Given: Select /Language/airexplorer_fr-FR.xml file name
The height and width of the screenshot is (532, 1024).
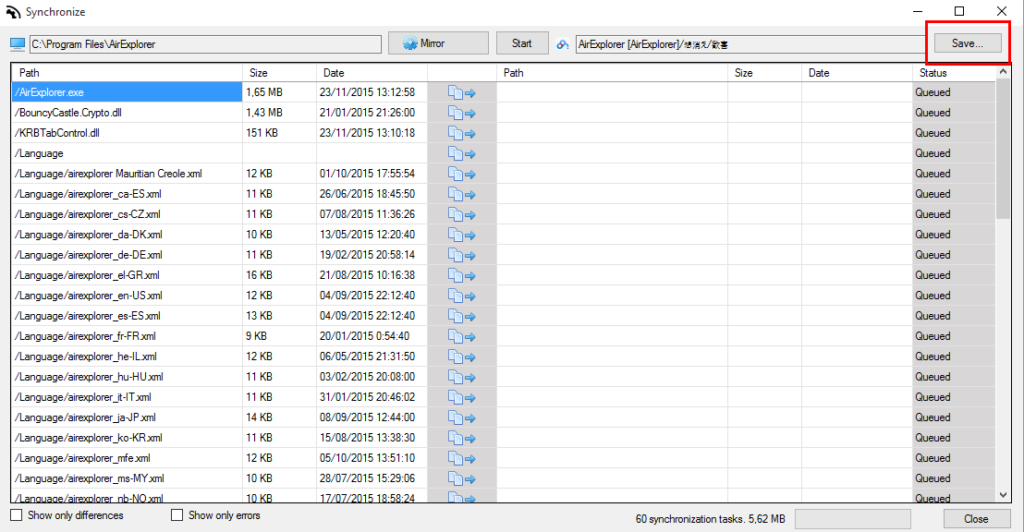Looking at the screenshot, I should click(x=86, y=336).
